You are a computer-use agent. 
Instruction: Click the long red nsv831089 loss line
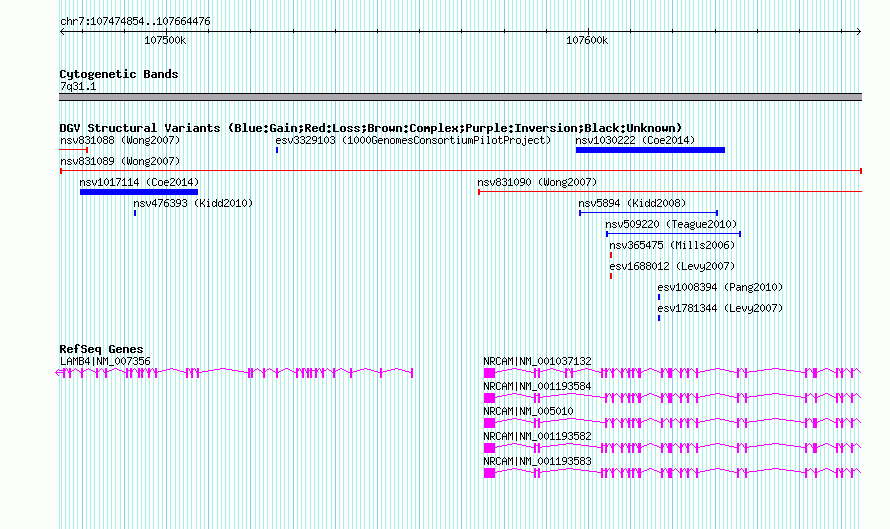pos(461,171)
